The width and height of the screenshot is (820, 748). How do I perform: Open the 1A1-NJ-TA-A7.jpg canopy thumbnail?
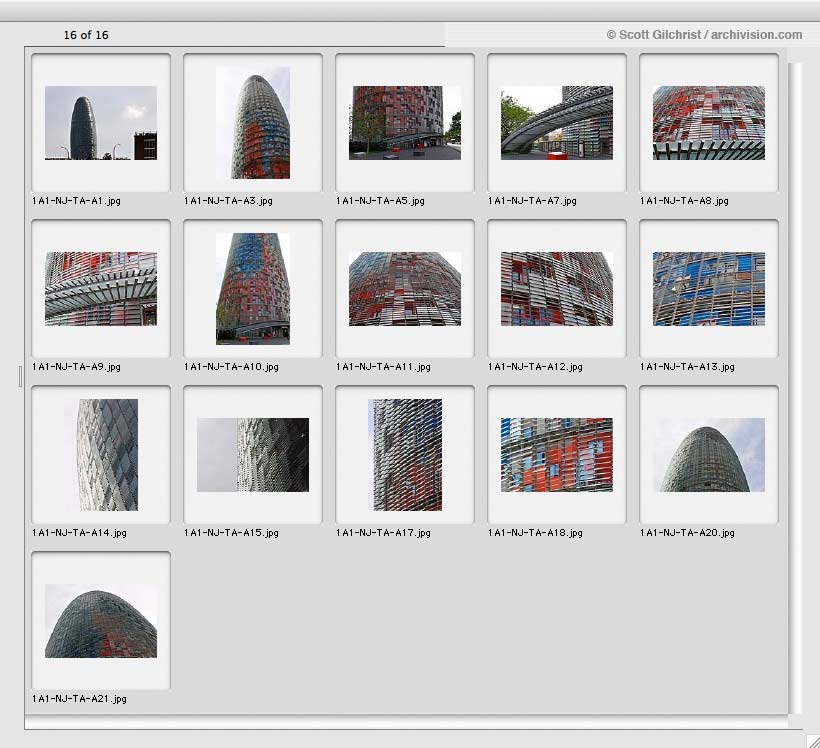pyautogui.click(x=557, y=123)
